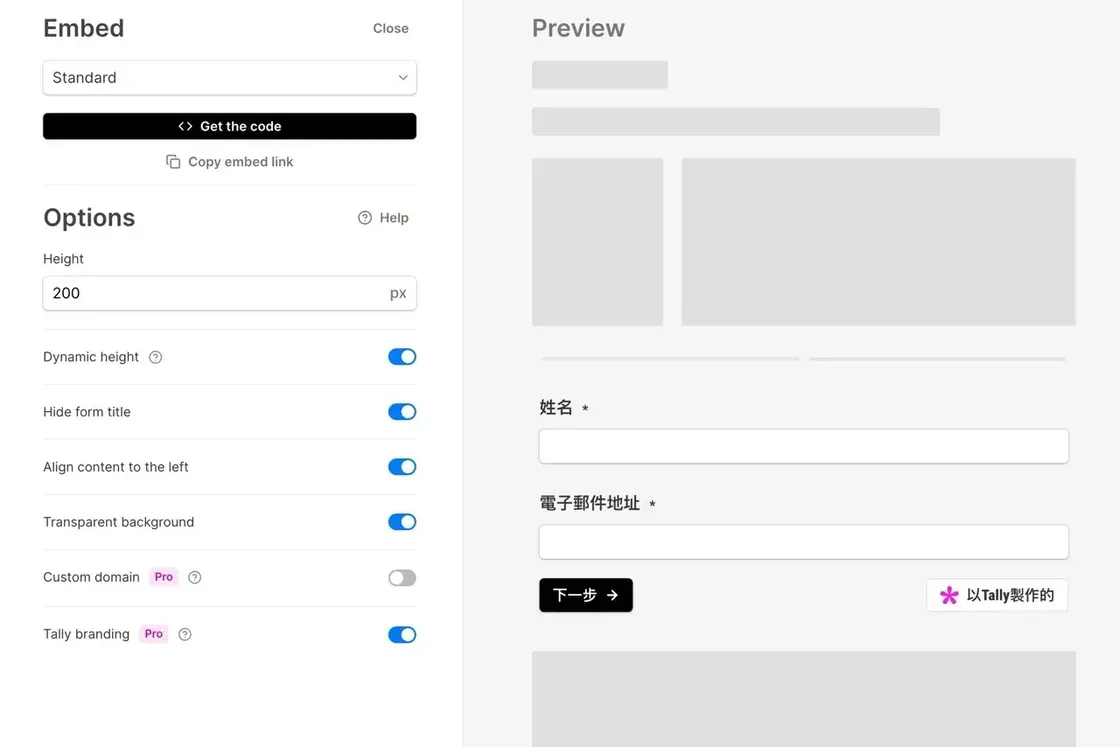Click the Pro badge next to Custom domain

pyautogui.click(x=164, y=577)
